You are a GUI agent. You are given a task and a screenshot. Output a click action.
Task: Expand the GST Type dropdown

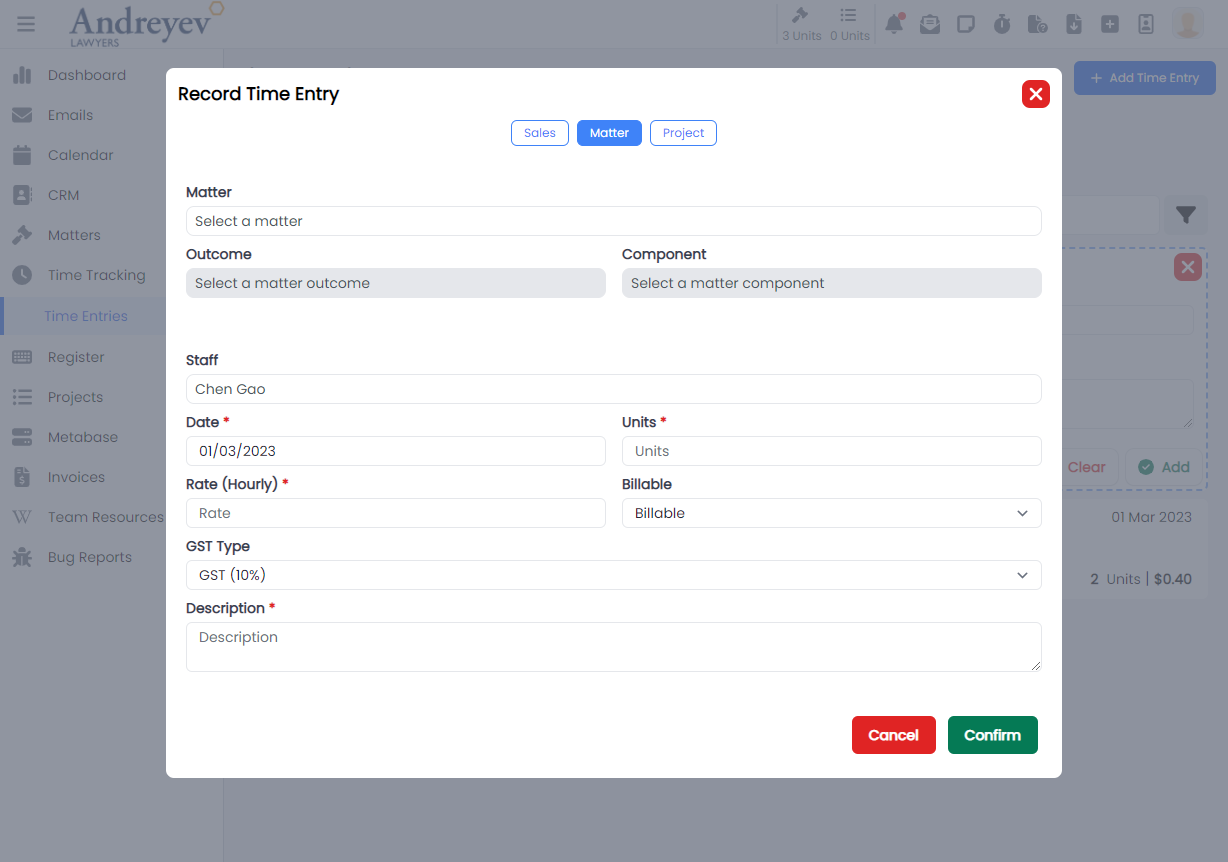(x=613, y=575)
